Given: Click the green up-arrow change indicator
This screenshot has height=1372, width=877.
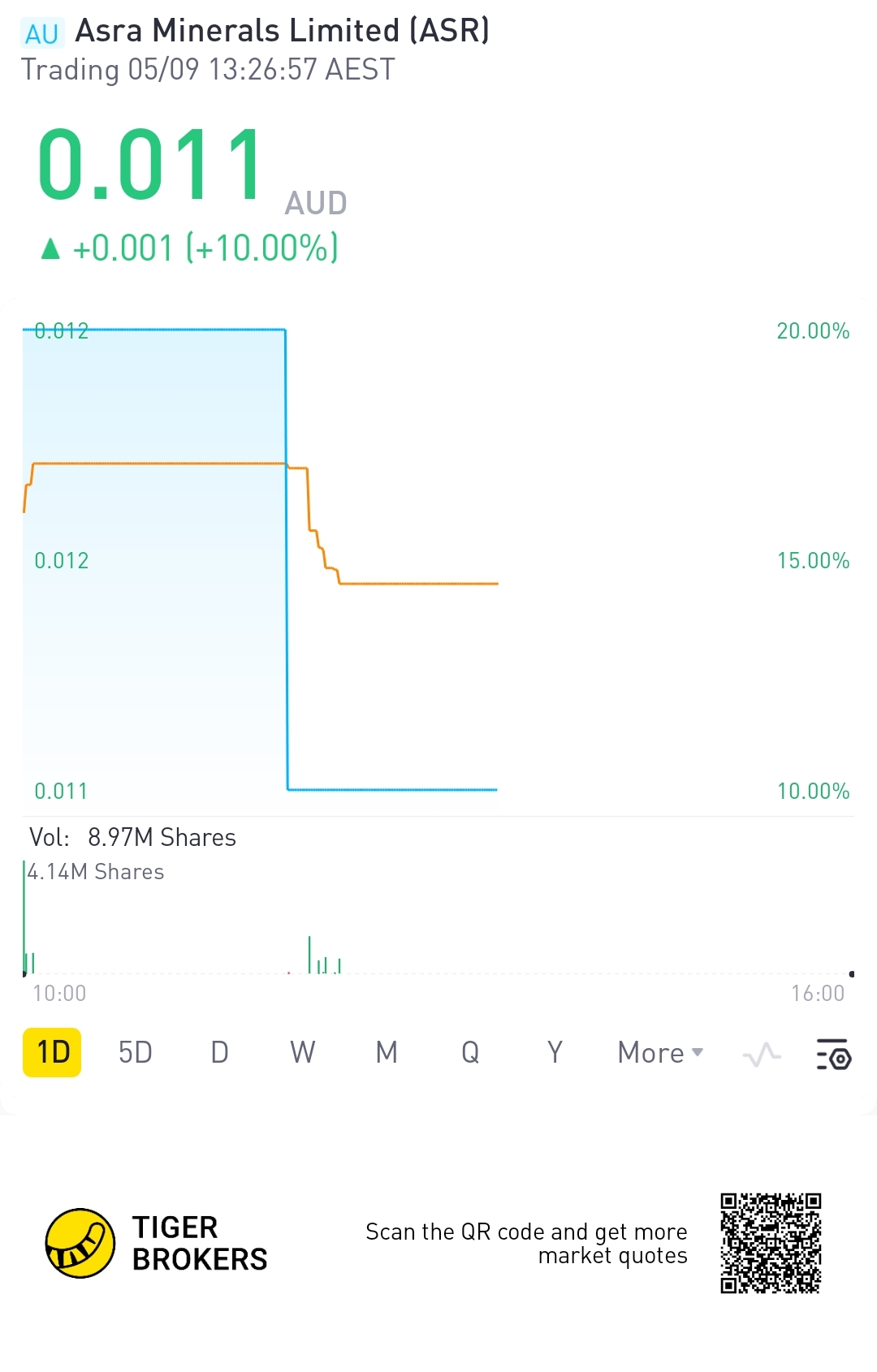Looking at the screenshot, I should pyautogui.click(x=50, y=248).
